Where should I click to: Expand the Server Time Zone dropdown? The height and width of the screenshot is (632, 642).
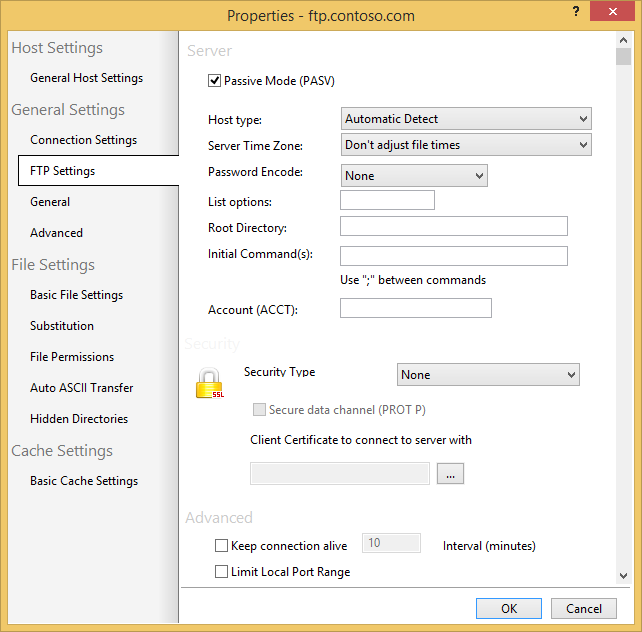pyautogui.click(x=466, y=145)
